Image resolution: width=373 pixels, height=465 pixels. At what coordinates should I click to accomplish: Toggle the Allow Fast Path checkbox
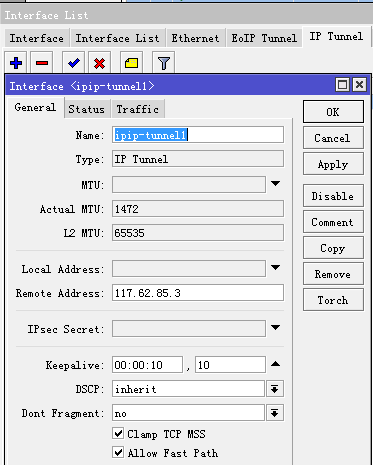coord(118,452)
